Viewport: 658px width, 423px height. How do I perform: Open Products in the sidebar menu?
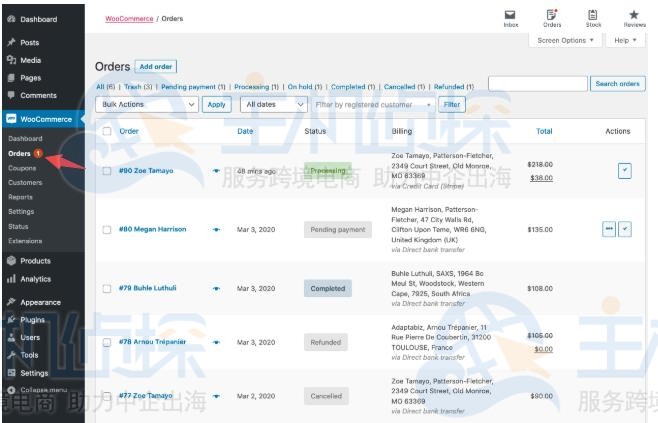pyautogui.click(x=35, y=260)
